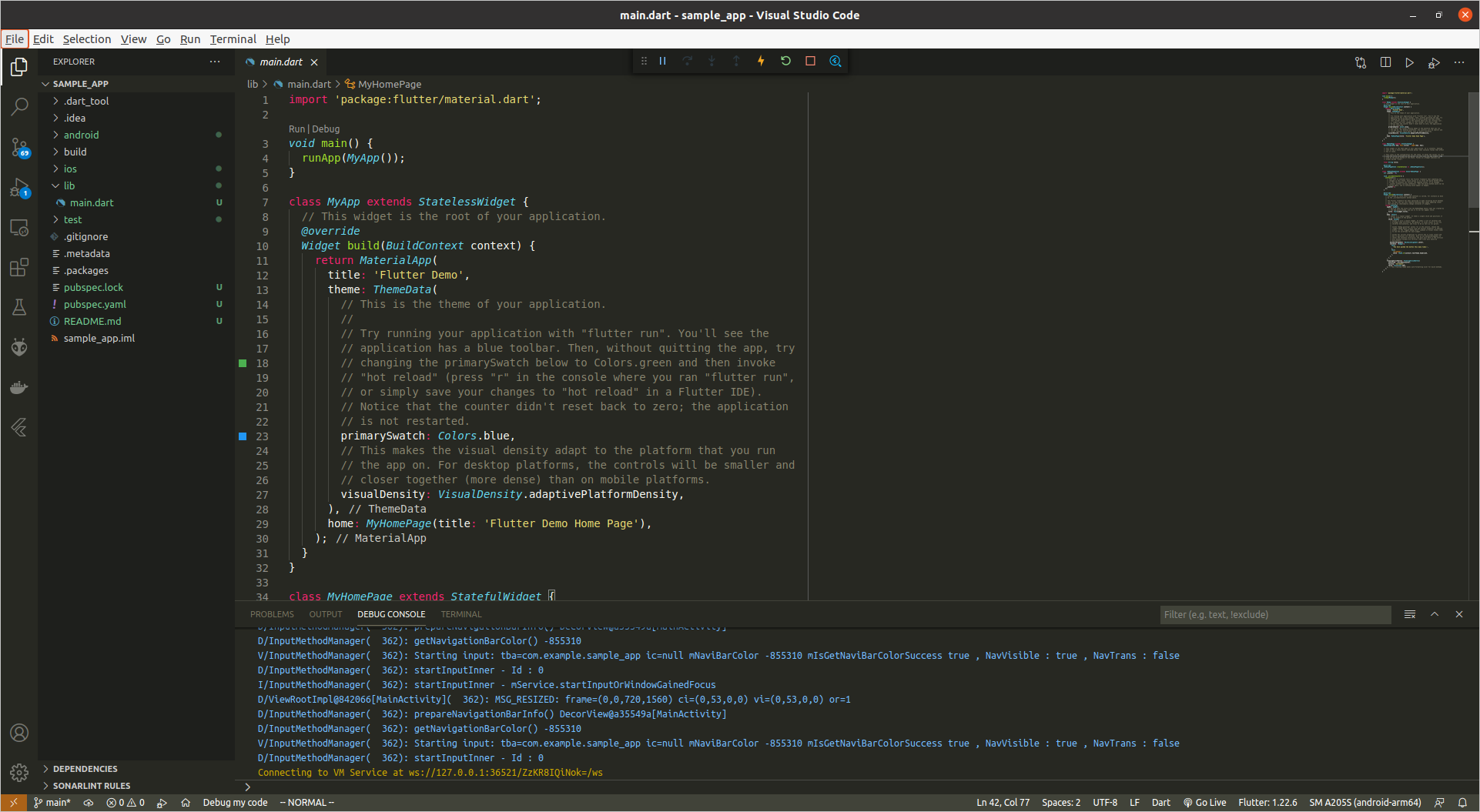The width and height of the screenshot is (1480, 812).
Task: Click the feedback icon in status bar
Action: coord(1439,803)
